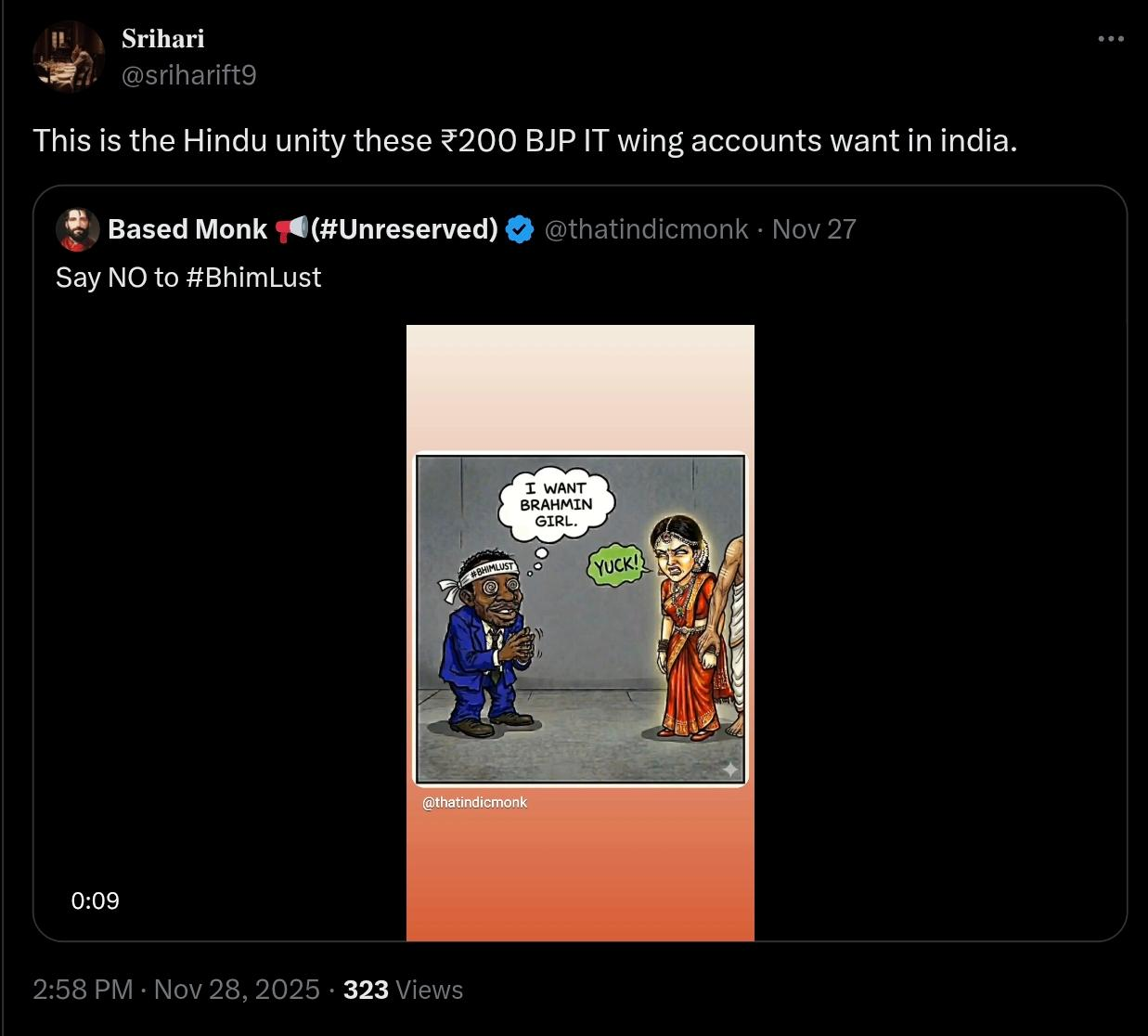Click the 323 Views count
The width and height of the screenshot is (1148, 1036).
click(403, 990)
